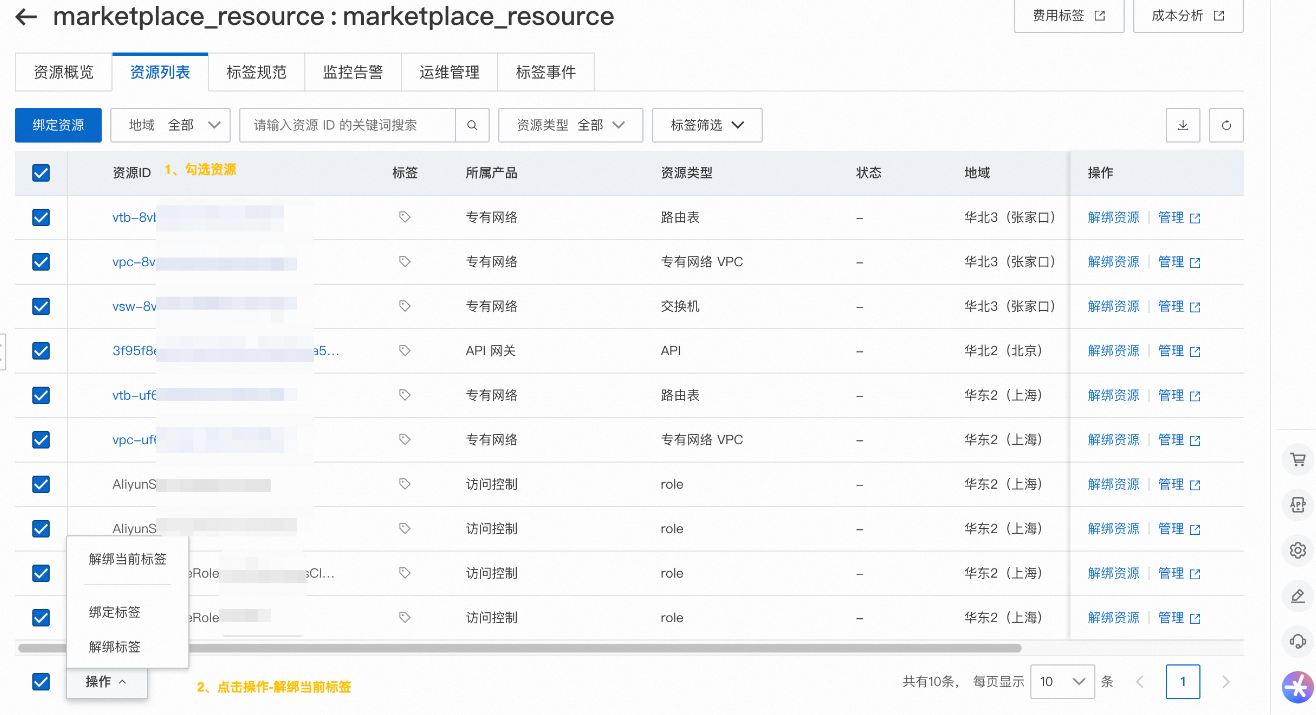Screen dimensions: 1316x715
Task: Switch to the 运维管理 tab
Action: [449, 73]
